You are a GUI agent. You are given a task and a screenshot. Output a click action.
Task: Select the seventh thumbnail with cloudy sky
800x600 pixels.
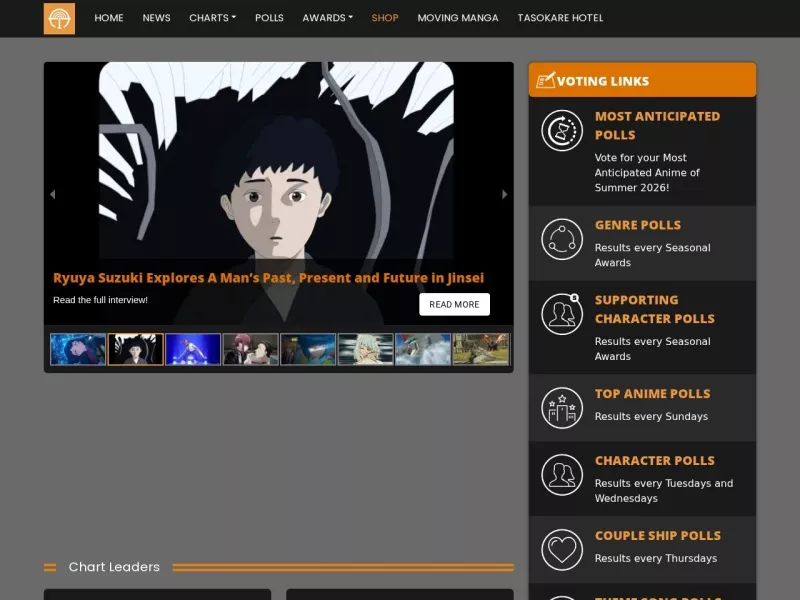(423, 349)
